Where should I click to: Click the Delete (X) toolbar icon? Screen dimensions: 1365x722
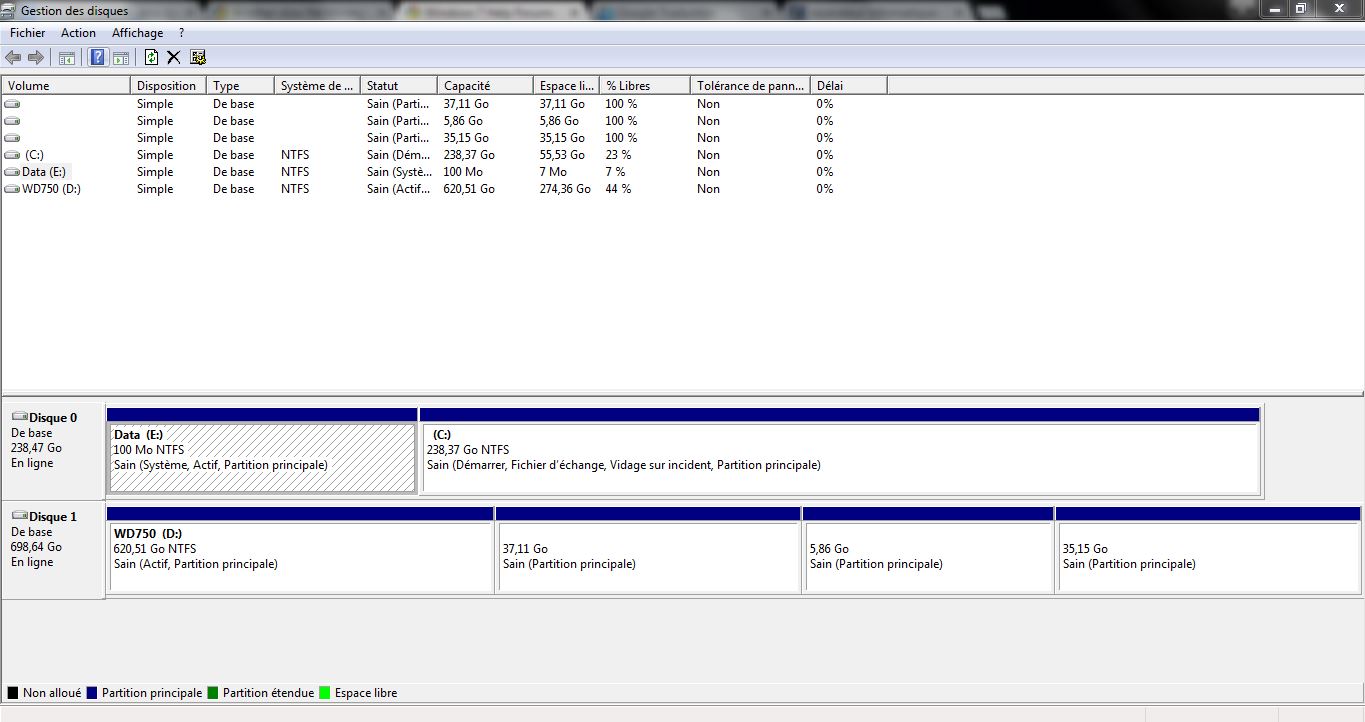(x=174, y=57)
